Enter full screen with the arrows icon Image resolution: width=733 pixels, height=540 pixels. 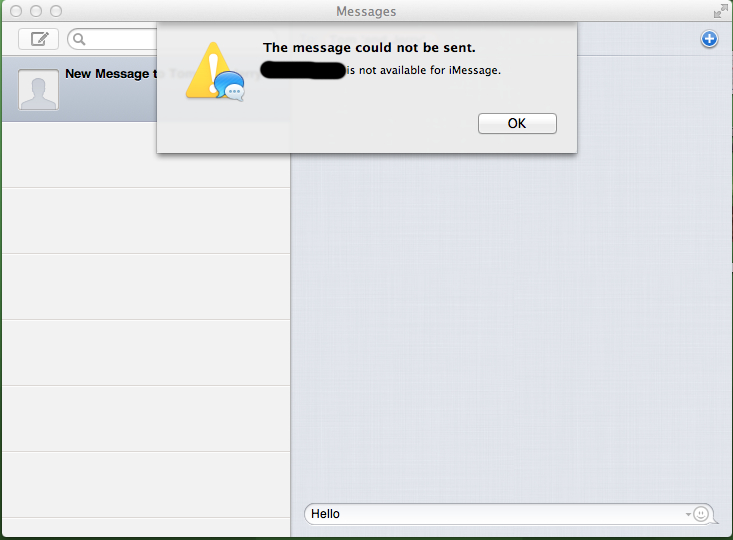pos(720,11)
